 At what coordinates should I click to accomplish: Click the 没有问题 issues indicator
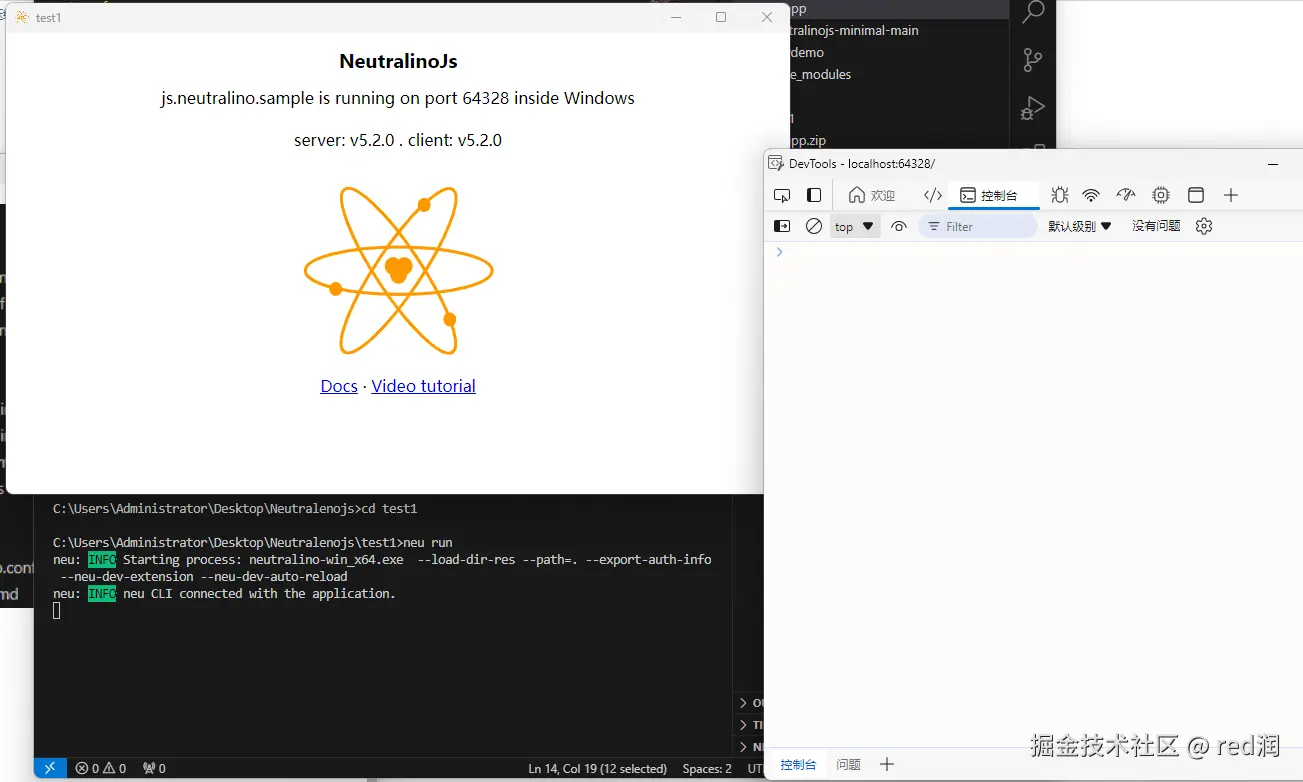tap(1156, 226)
